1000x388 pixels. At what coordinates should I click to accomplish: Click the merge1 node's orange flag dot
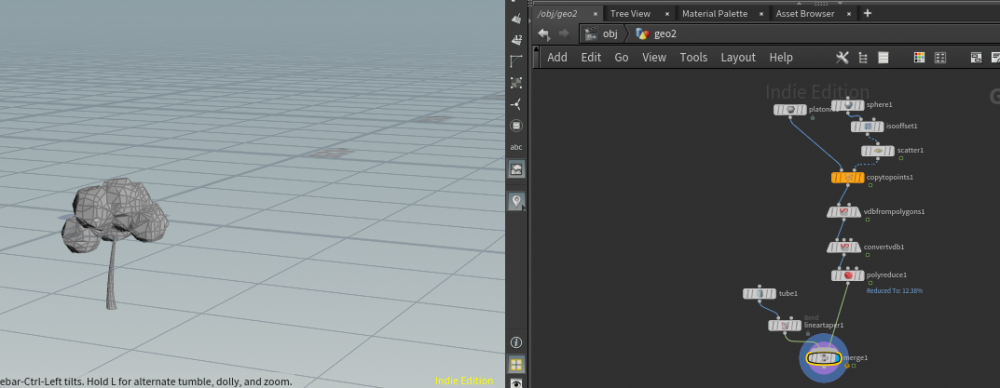tap(847, 366)
